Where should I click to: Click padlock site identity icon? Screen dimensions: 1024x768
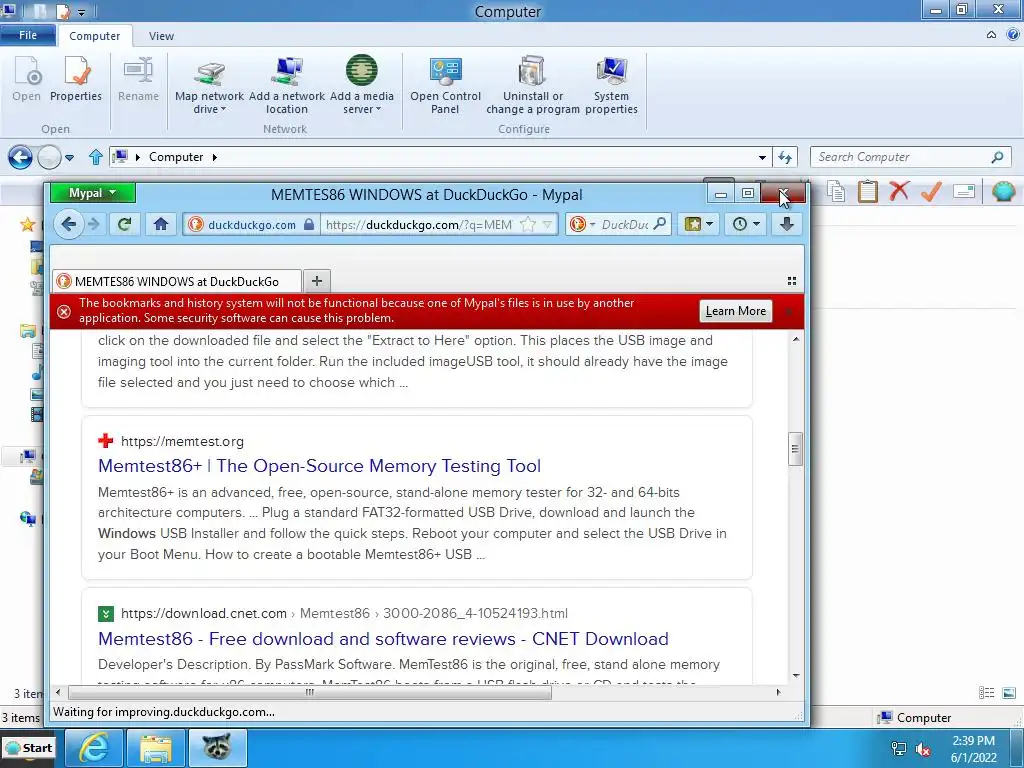[x=310, y=225]
